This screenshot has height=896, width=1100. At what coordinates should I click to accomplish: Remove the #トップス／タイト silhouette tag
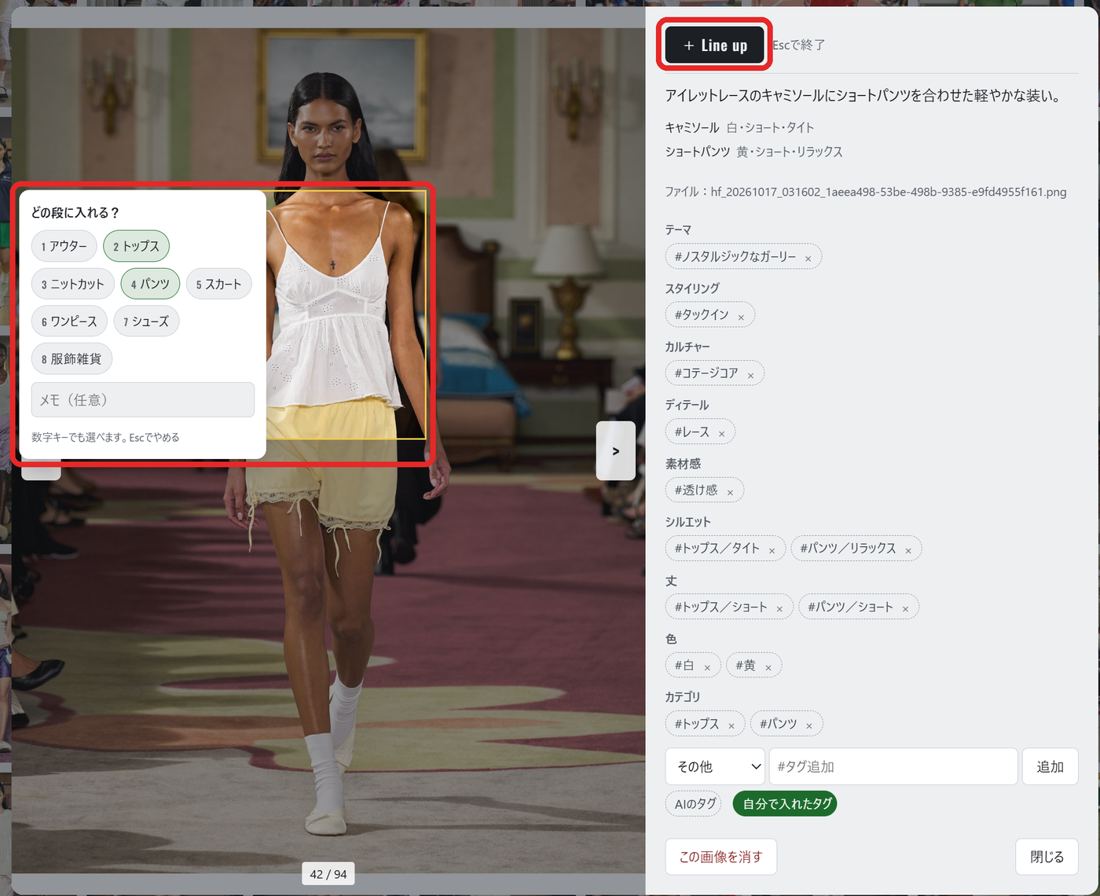point(772,550)
